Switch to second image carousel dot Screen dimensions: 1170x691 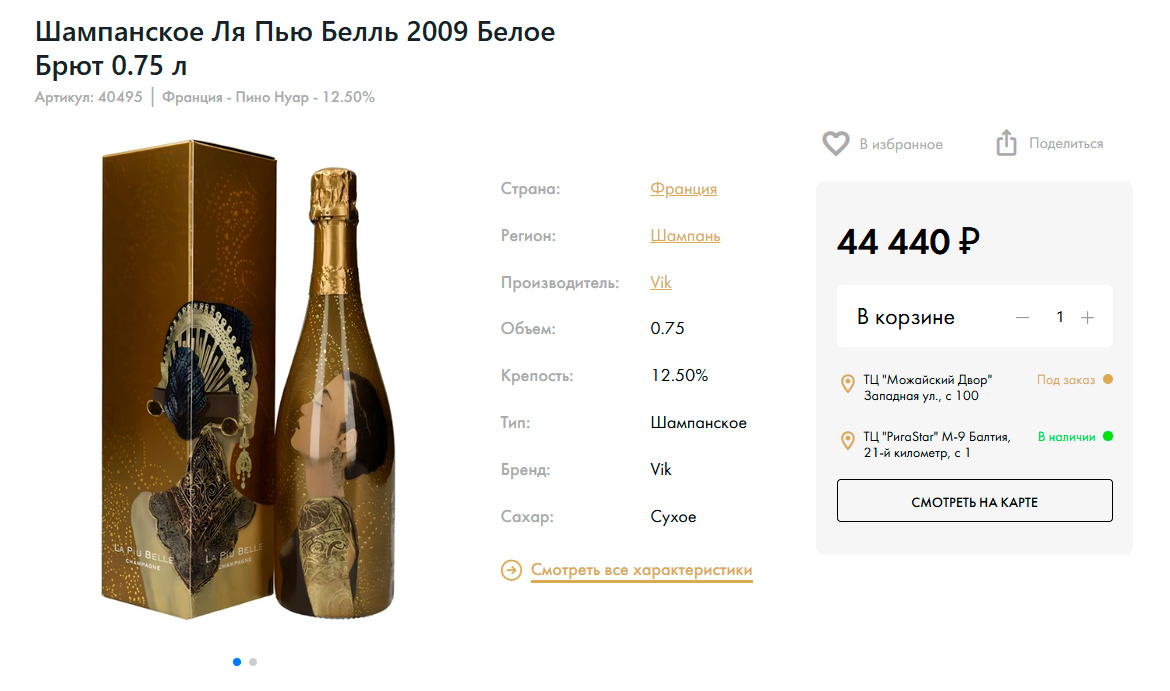pyautogui.click(x=253, y=661)
